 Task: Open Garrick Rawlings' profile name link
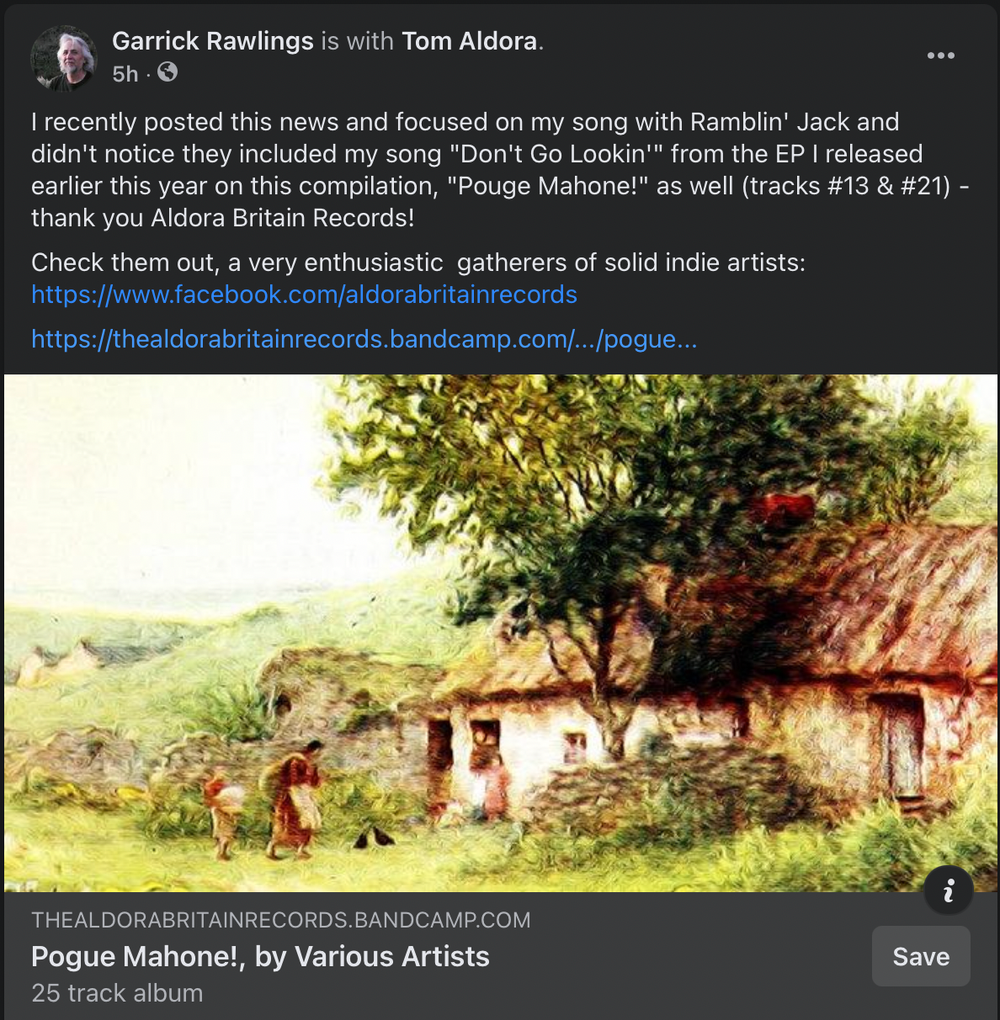(213, 41)
